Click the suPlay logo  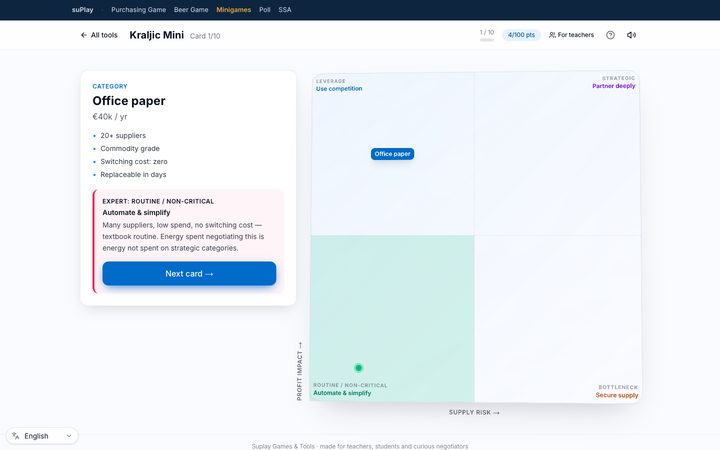coord(83,10)
